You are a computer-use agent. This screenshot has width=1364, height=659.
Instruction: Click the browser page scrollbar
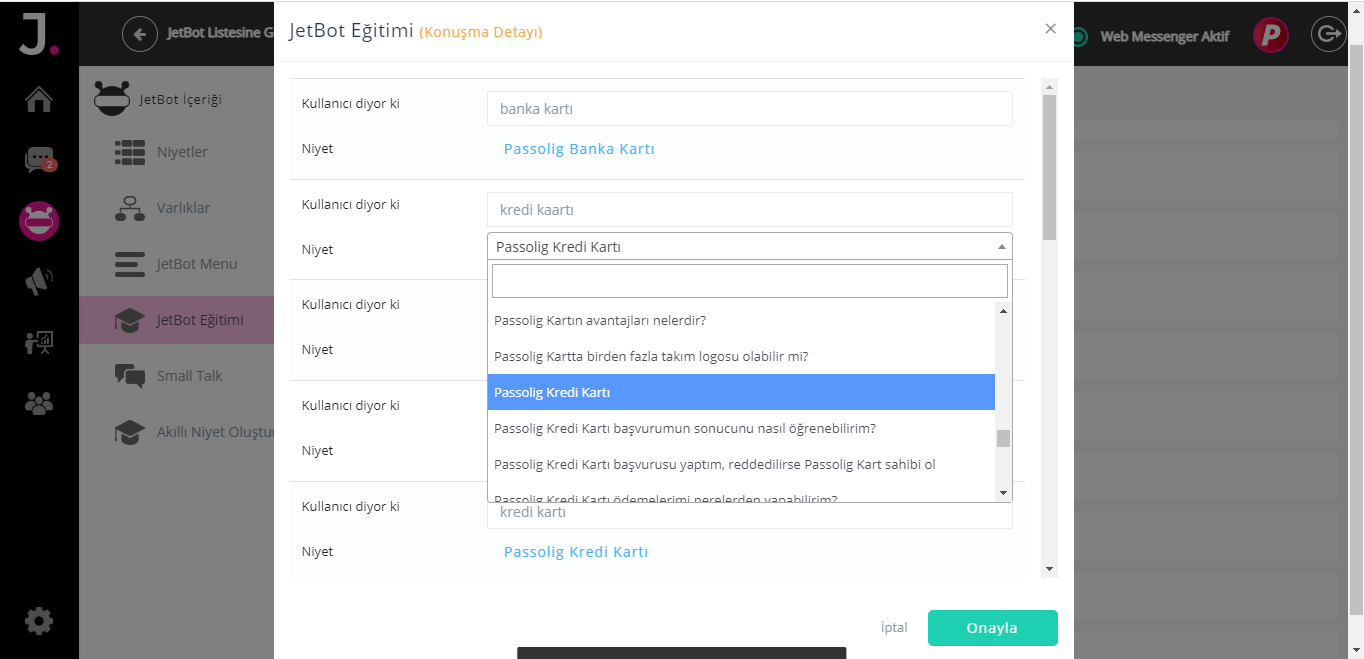[1357, 330]
